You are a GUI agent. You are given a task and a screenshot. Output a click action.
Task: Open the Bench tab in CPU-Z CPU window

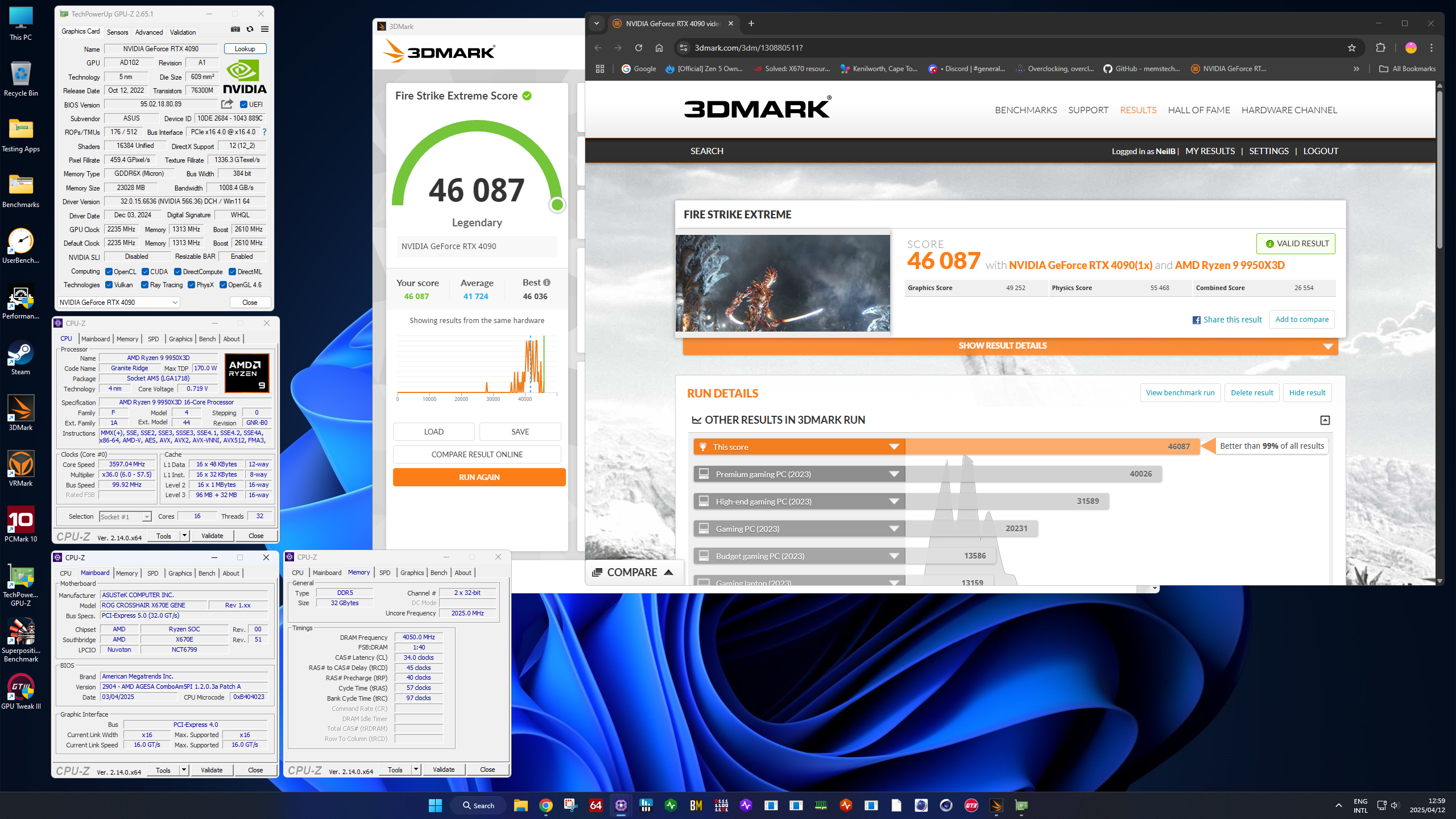[207, 339]
